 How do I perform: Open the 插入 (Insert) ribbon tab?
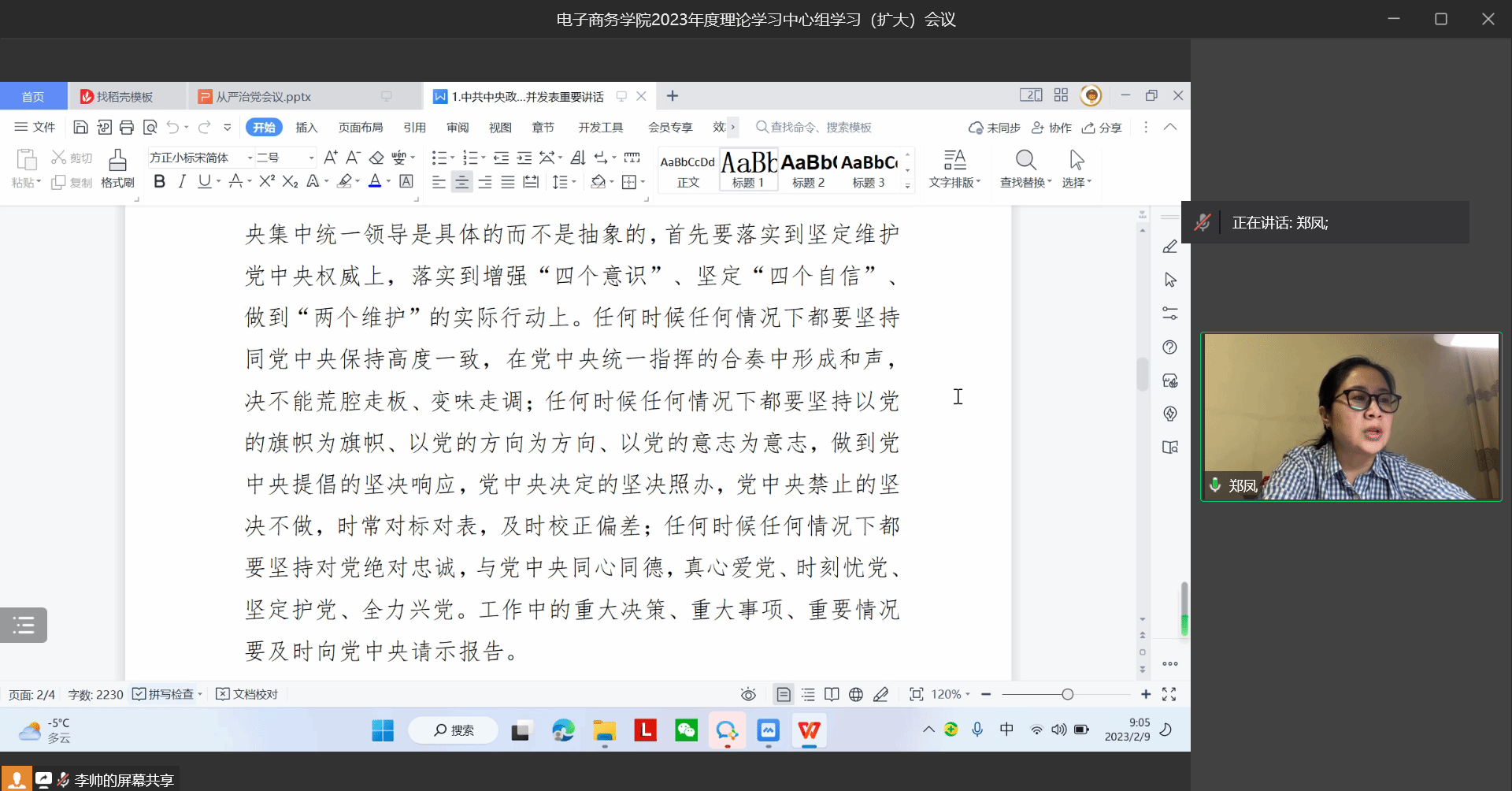tap(306, 128)
